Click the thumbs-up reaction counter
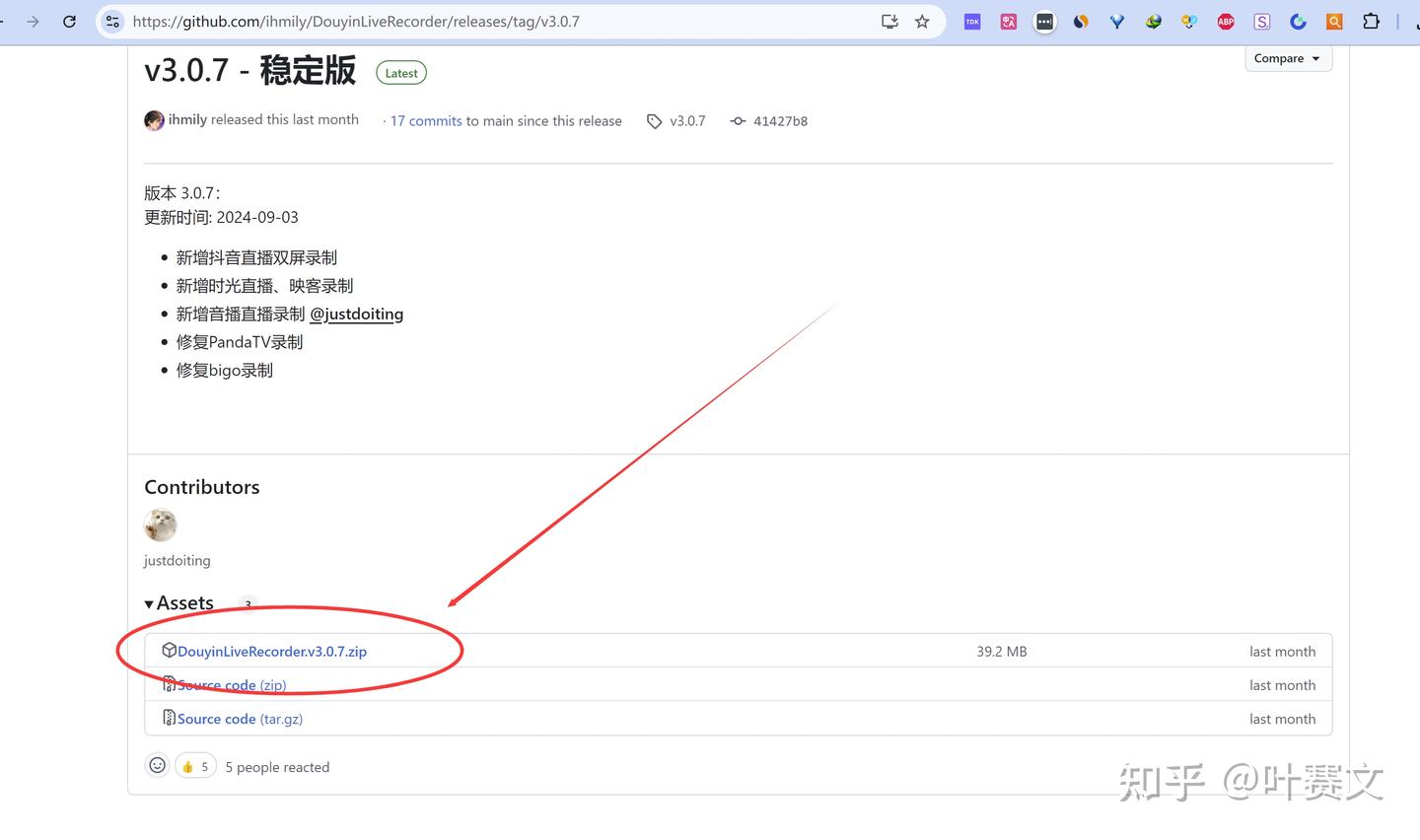 (195, 765)
